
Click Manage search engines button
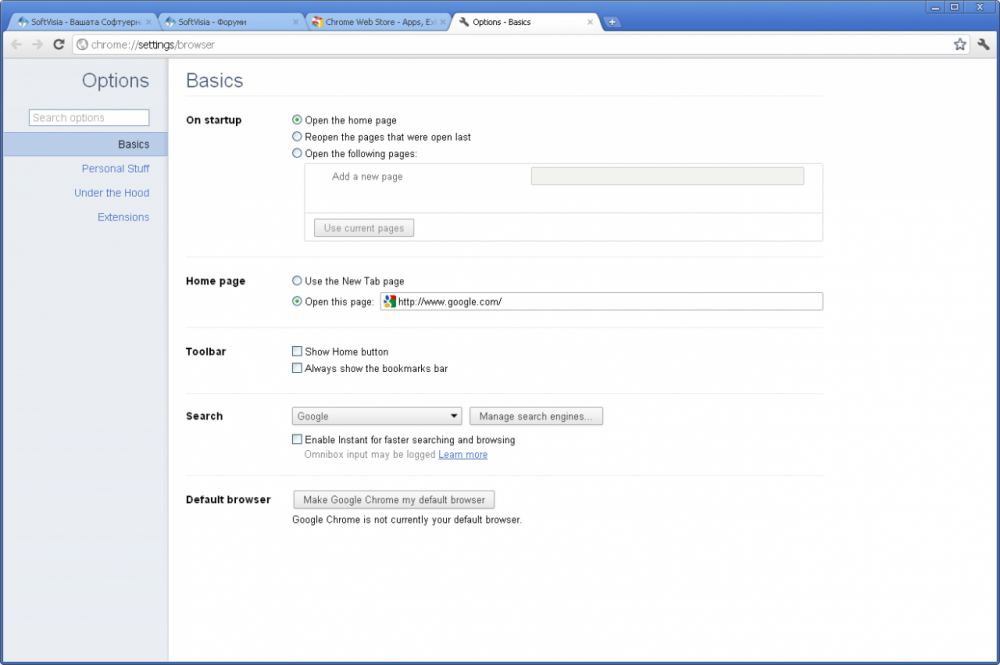tap(536, 416)
